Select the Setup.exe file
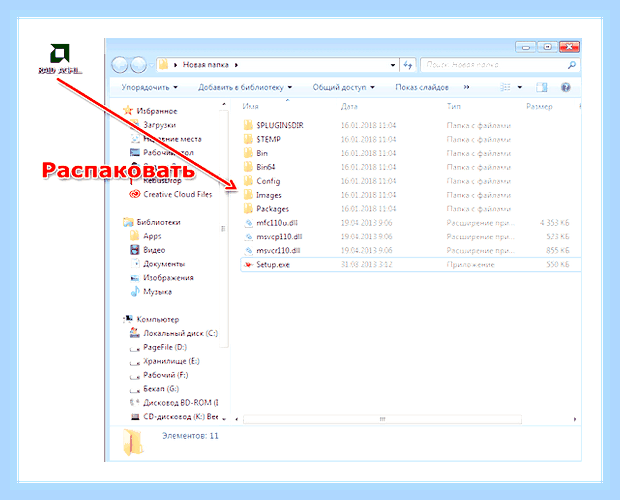 point(410,264)
